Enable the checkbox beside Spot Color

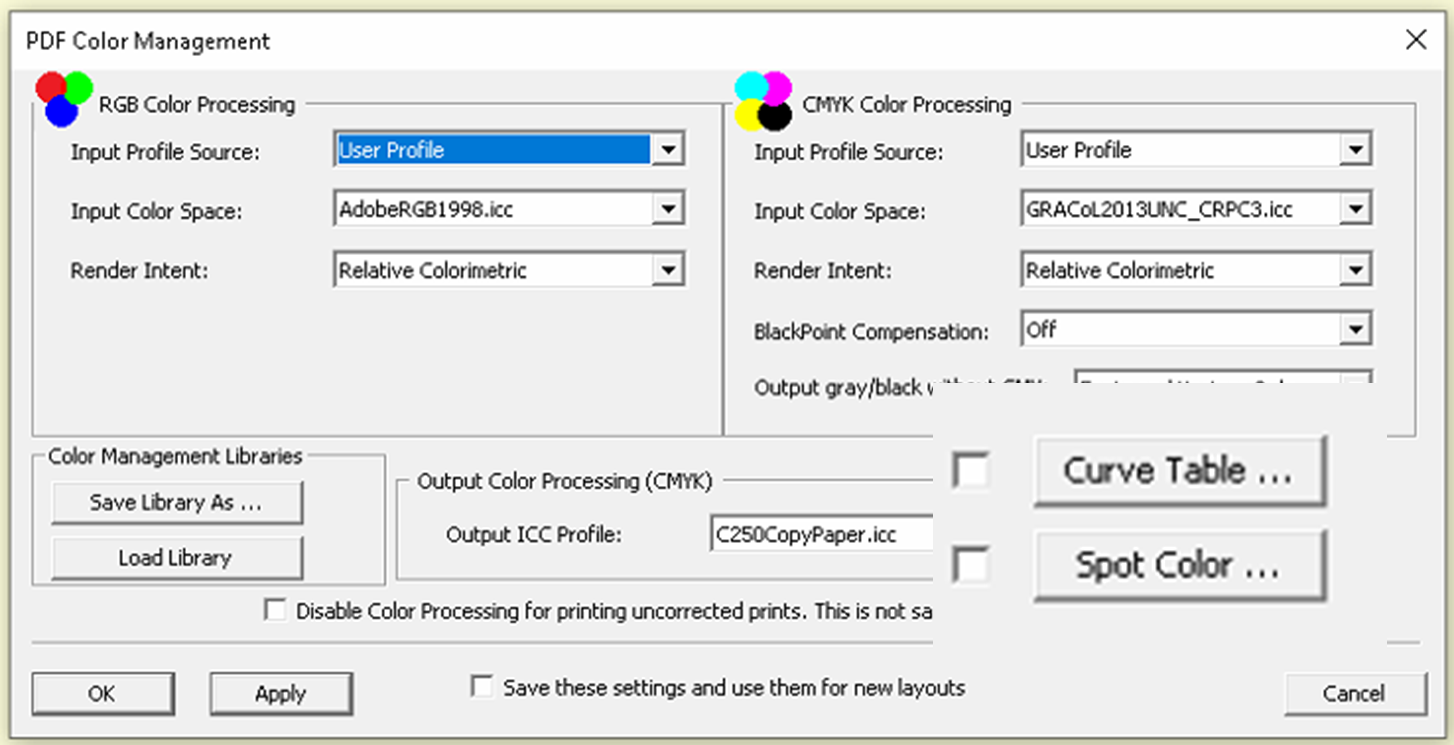coord(970,563)
